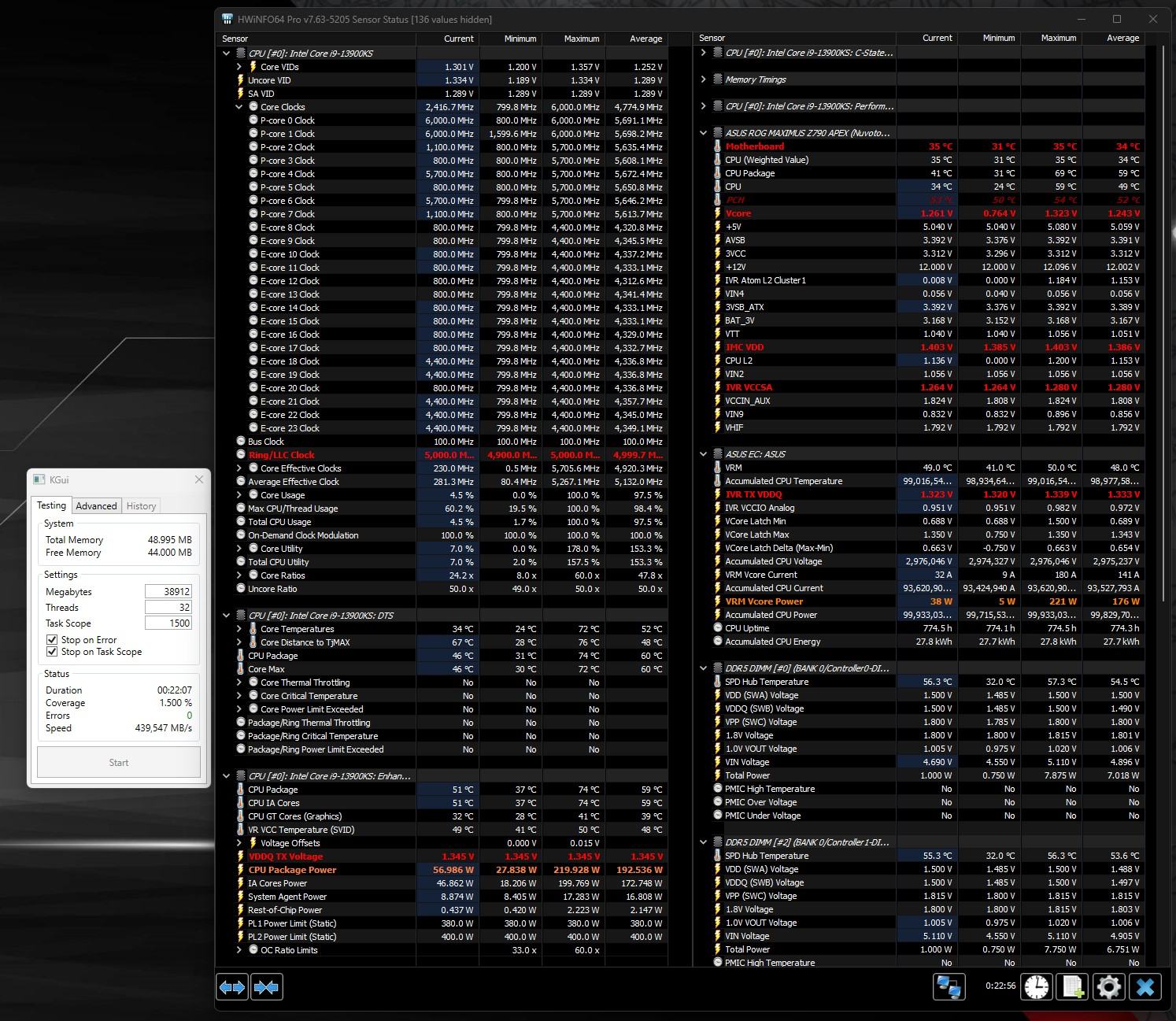Expand the Core Temperatures row
This screenshot has width=1176, height=1021.
click(x=239, y=629)
